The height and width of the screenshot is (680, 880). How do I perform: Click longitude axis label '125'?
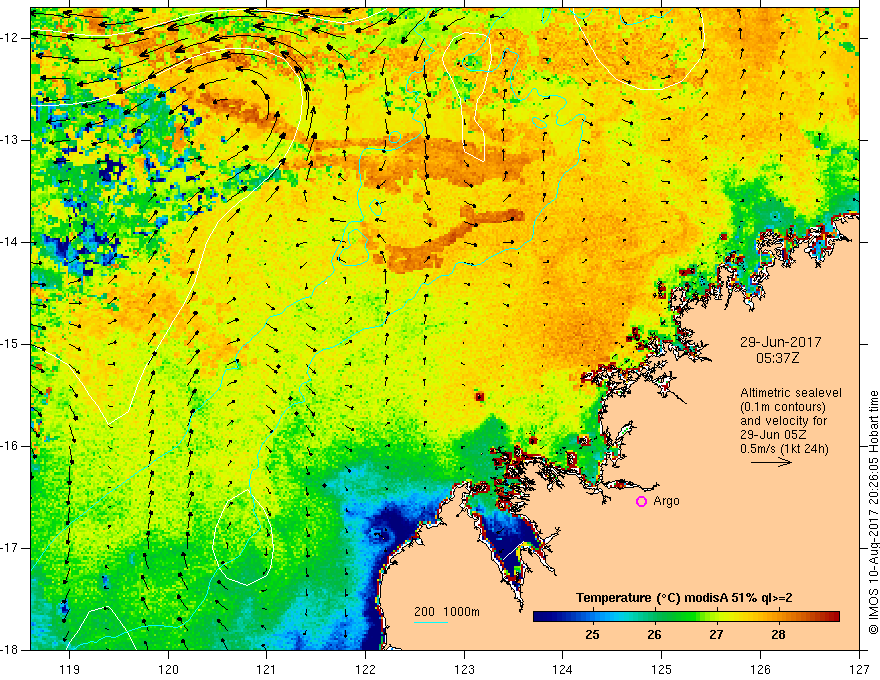(662, 669)
